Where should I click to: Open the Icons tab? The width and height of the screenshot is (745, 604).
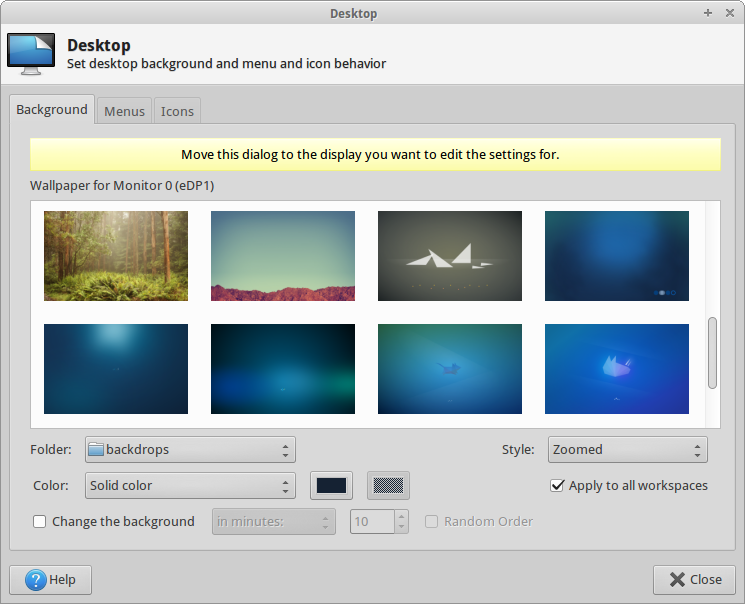tap(177, 111)
